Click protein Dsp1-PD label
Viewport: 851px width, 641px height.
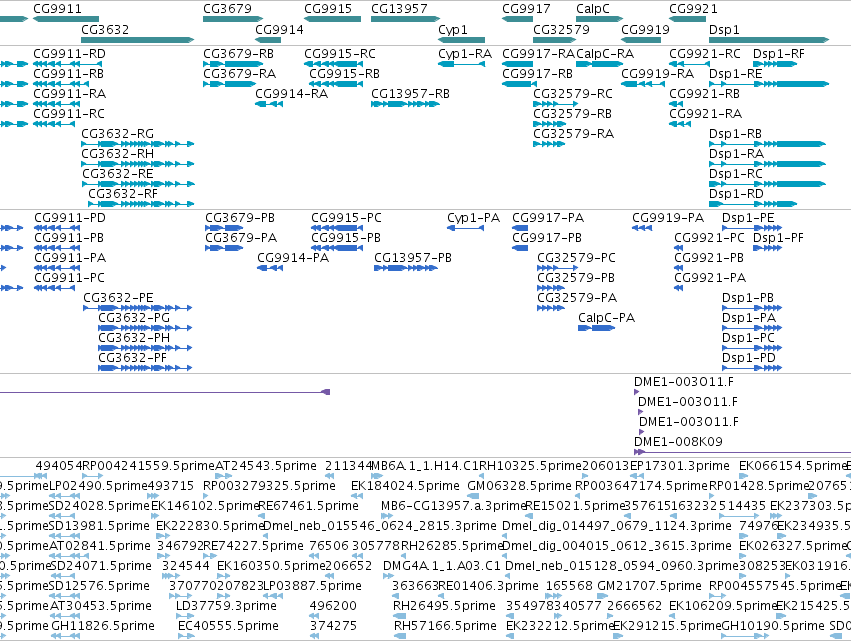coord(748,358)
